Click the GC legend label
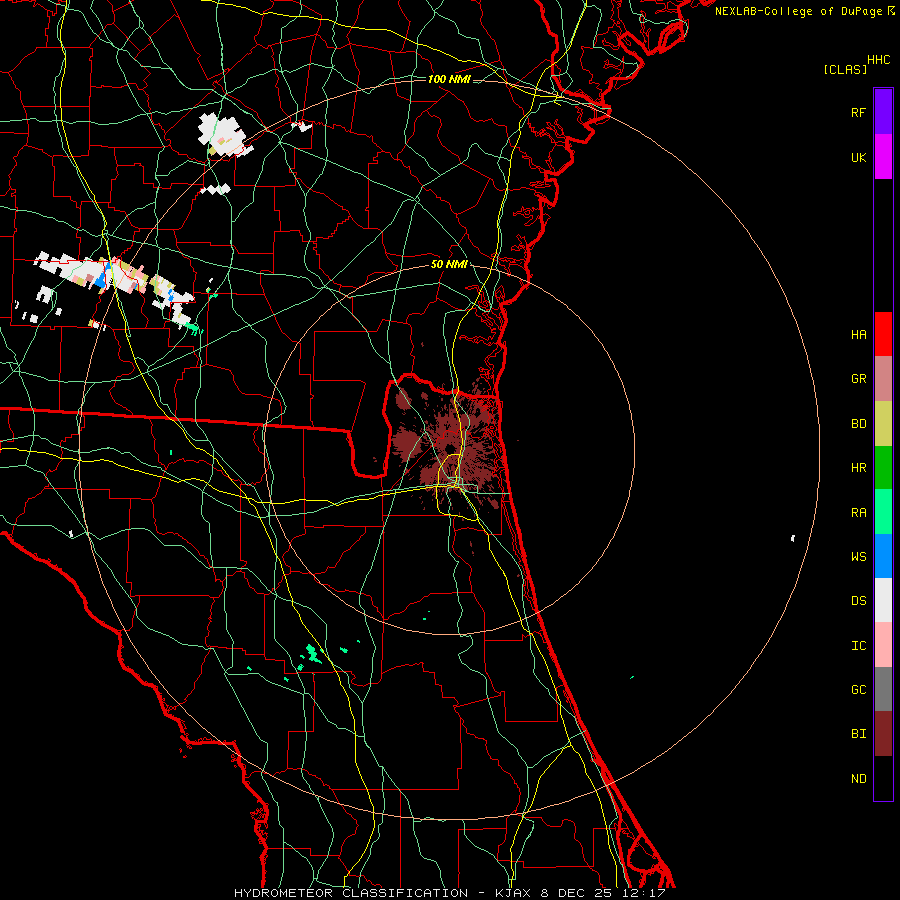 858,690
